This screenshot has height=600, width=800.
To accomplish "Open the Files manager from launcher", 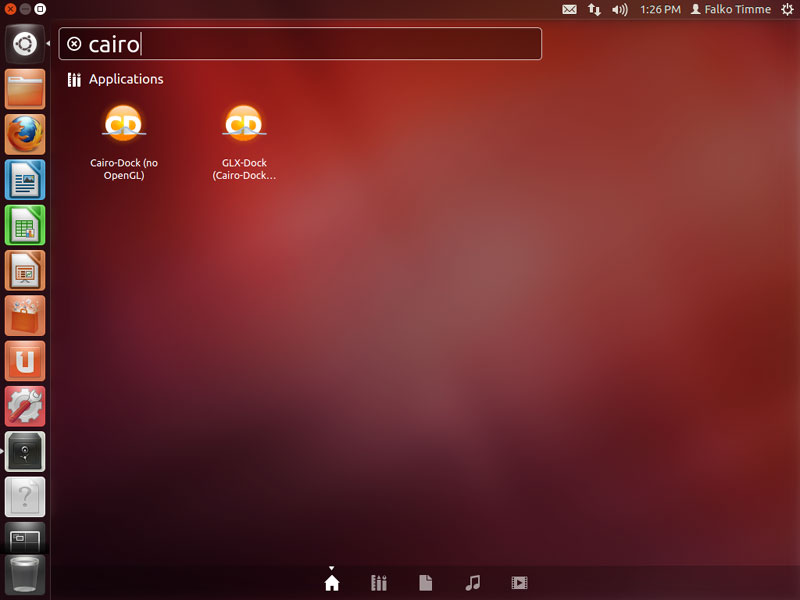I will click(x=24, y=89).
